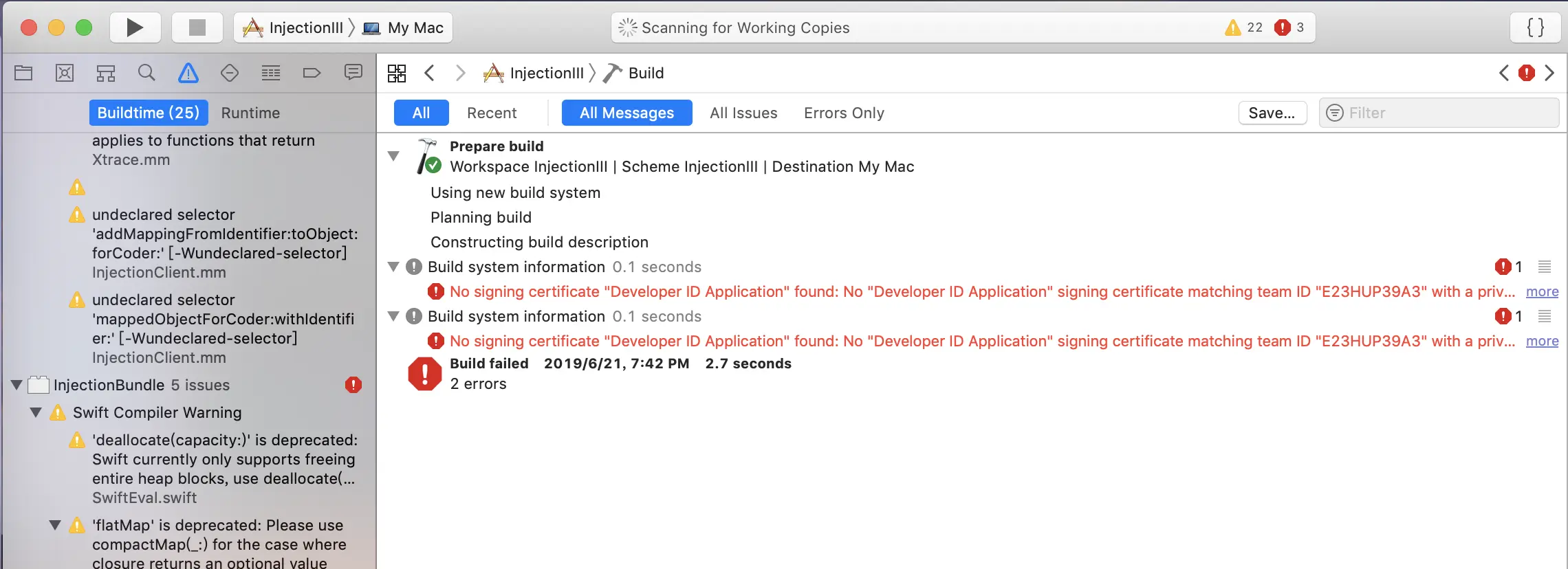Stop the running build
Screen dimensions: 1568x569
(x=197, y=27)
